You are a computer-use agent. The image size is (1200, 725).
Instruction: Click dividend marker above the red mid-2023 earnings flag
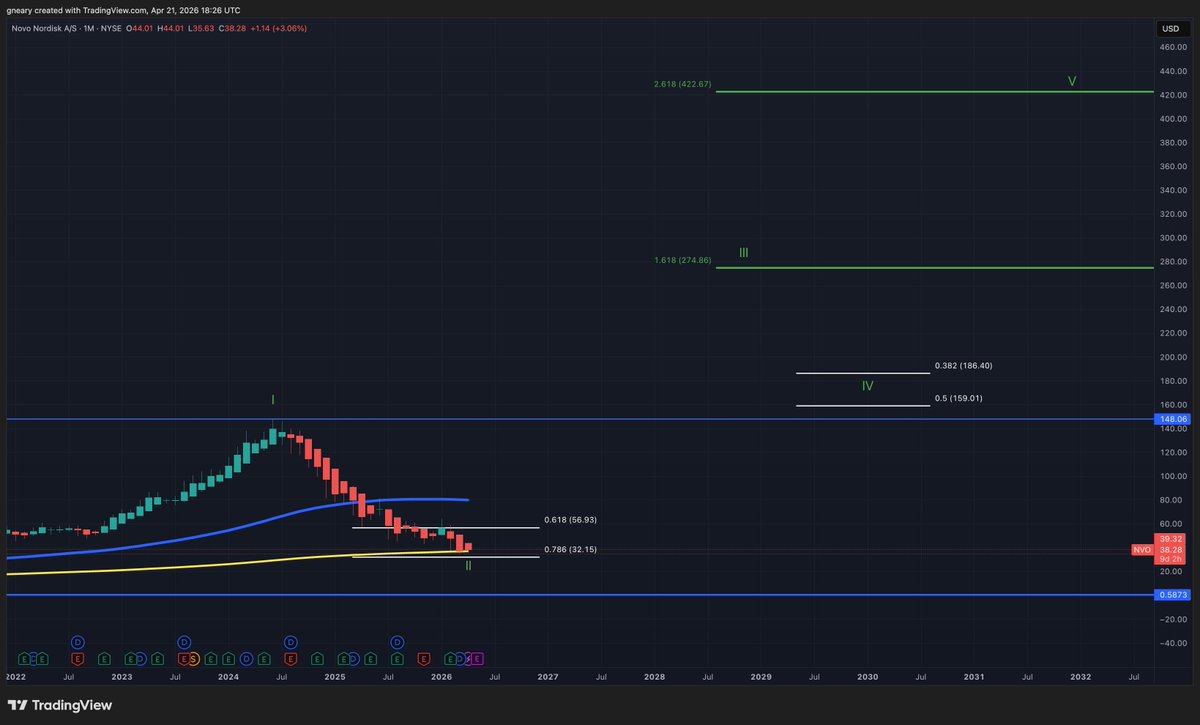coord(184,641)
